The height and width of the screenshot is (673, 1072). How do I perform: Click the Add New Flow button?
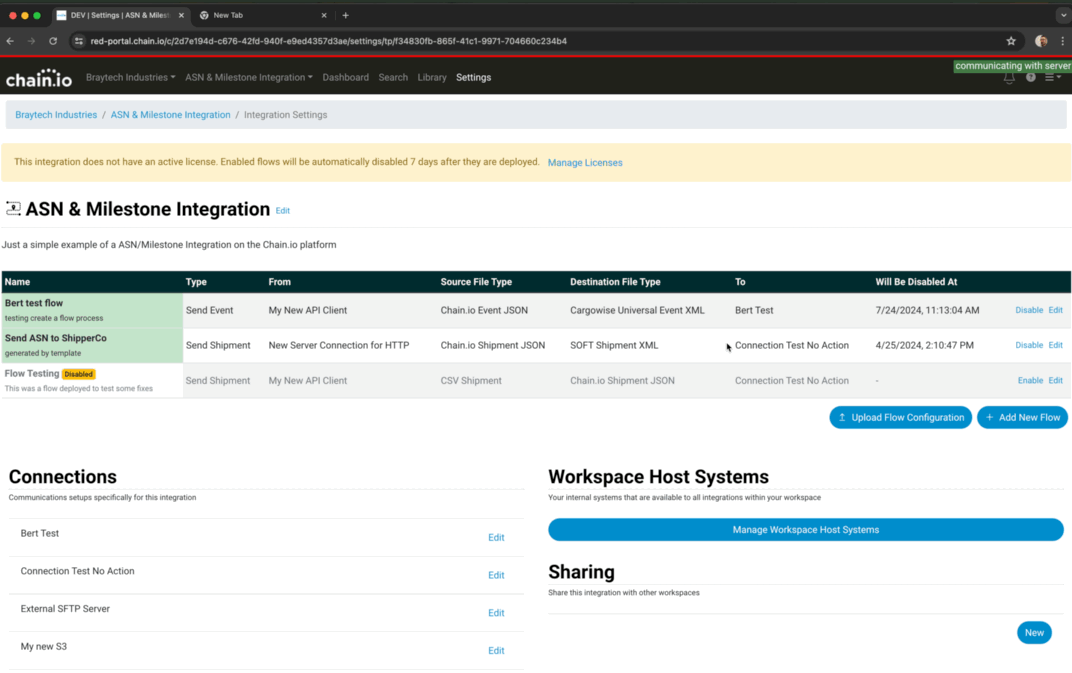1022,417
